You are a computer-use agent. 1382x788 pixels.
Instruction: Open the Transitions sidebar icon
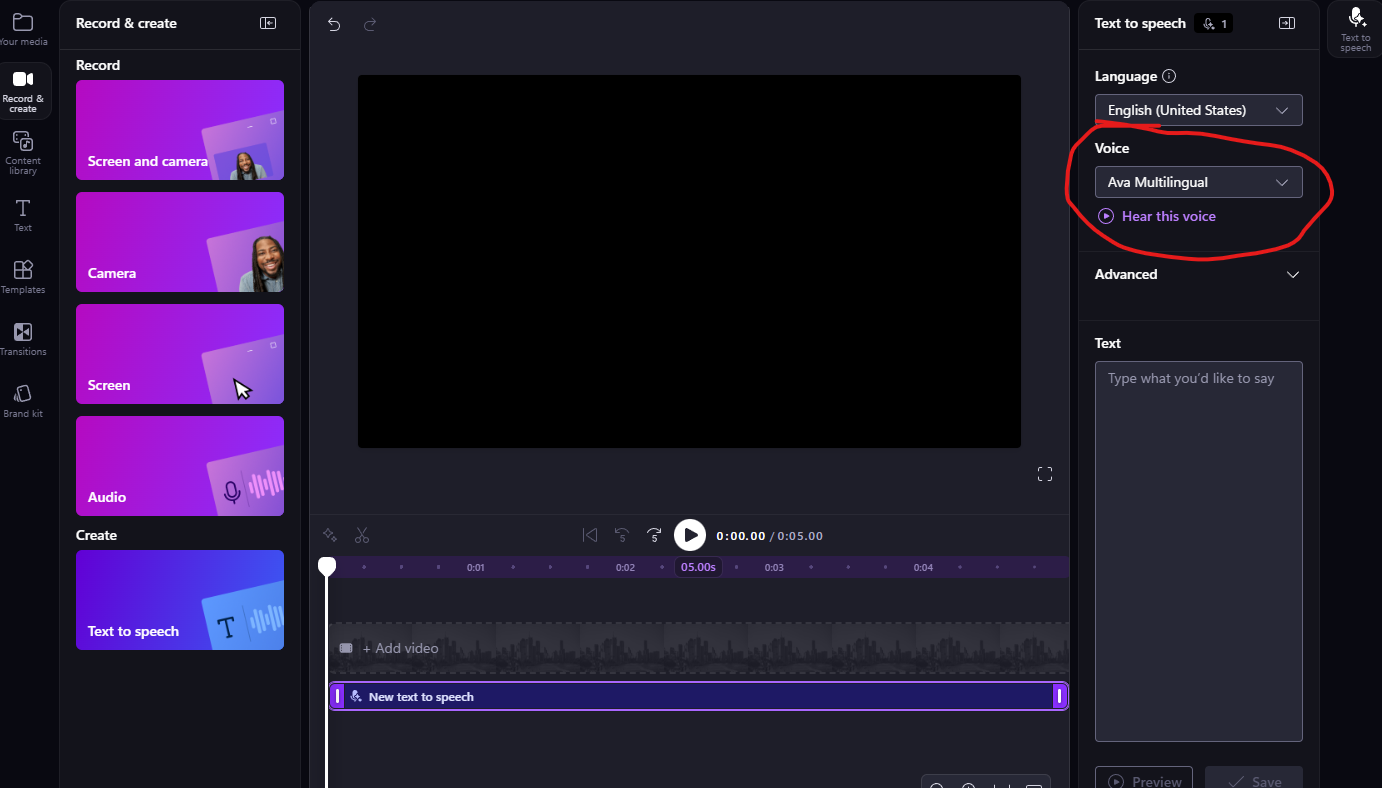[x=23, y=338]
